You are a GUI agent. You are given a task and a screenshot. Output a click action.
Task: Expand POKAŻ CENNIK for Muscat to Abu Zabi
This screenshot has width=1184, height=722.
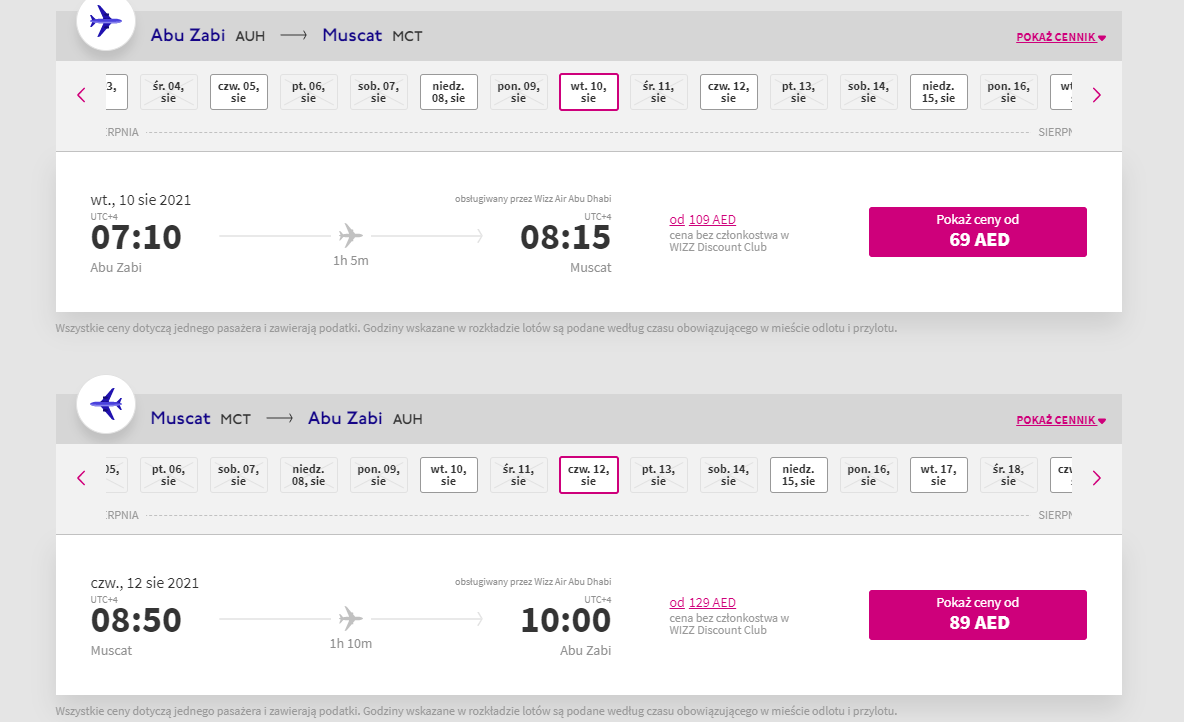(x=1061, y=420)
